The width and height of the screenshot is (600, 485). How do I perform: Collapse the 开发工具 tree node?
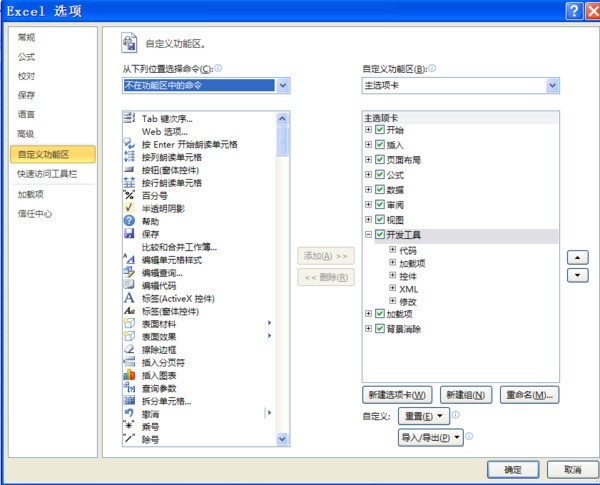(368, 234)
